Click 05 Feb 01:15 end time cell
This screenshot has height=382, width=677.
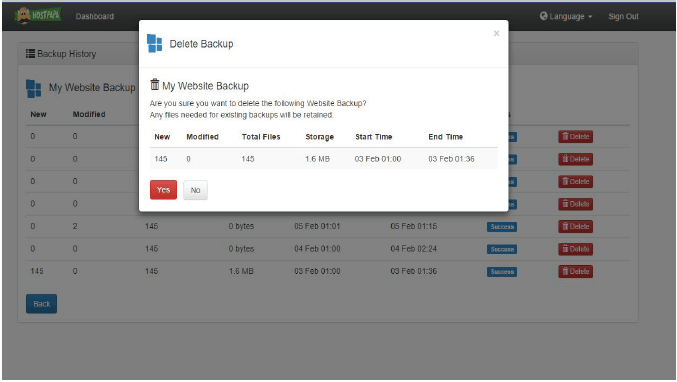coord(414,226)
